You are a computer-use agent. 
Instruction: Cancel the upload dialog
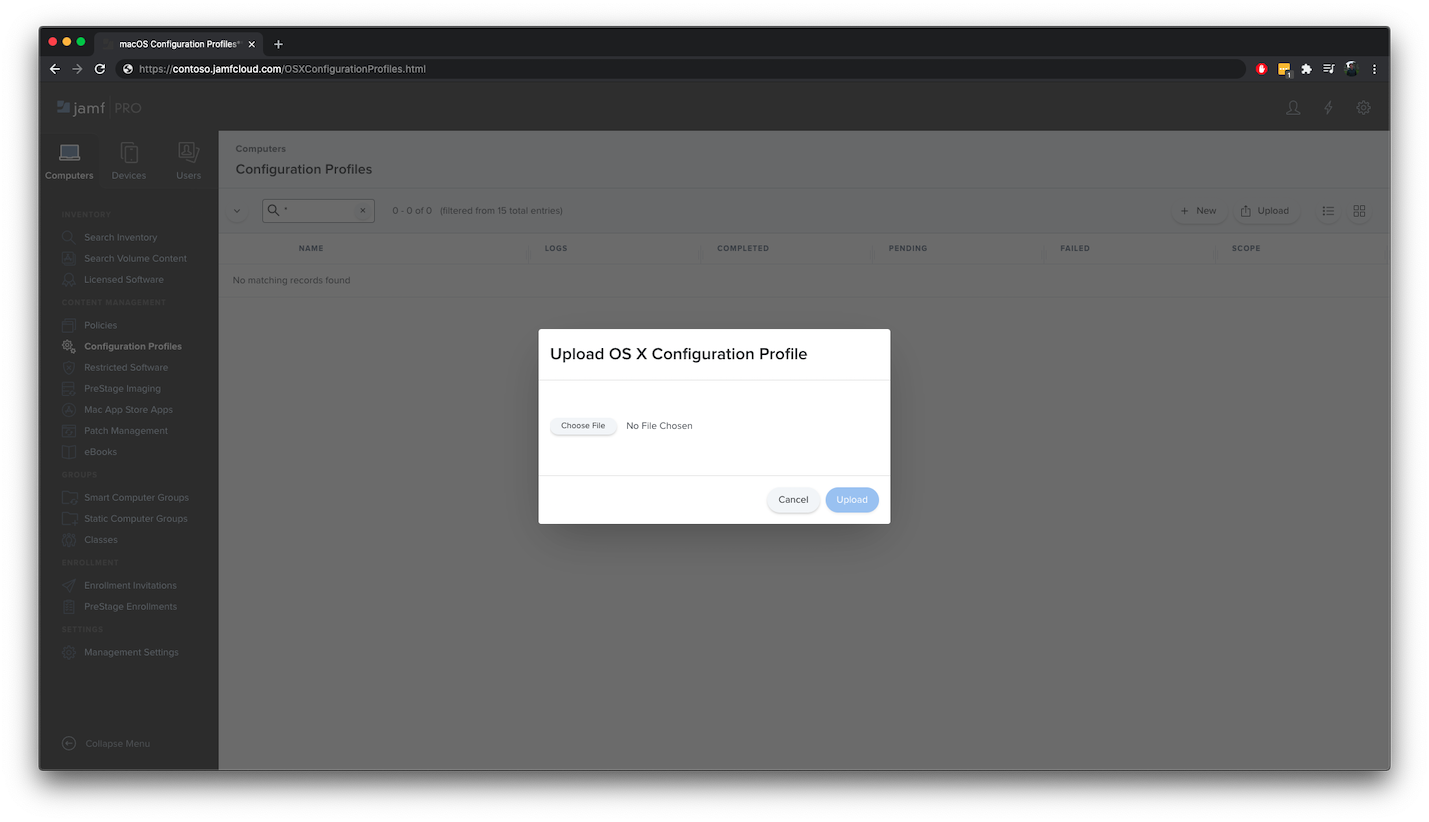click(793, 500)
